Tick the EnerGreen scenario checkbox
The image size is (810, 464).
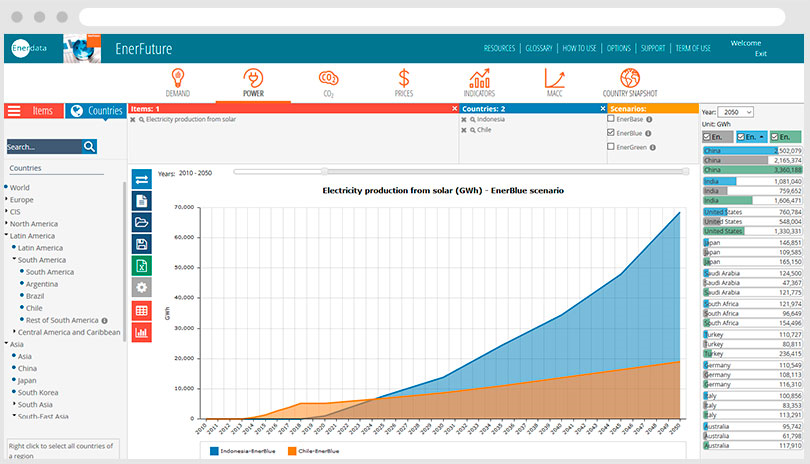(611, 147)
